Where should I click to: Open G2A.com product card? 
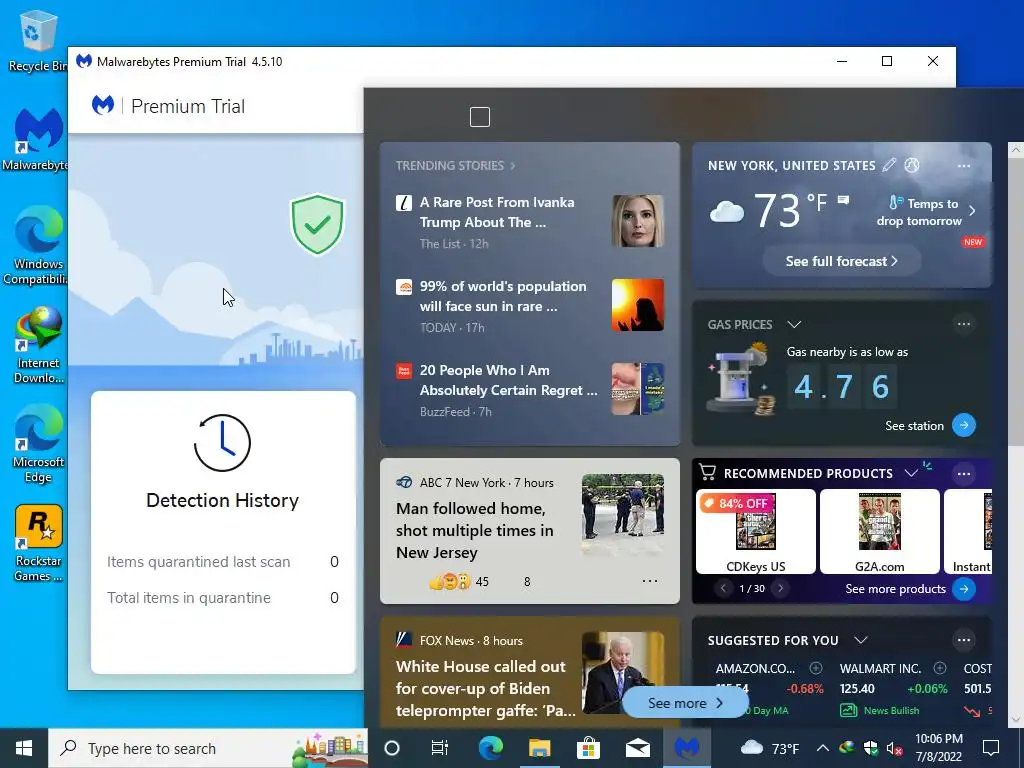point(880,531)
